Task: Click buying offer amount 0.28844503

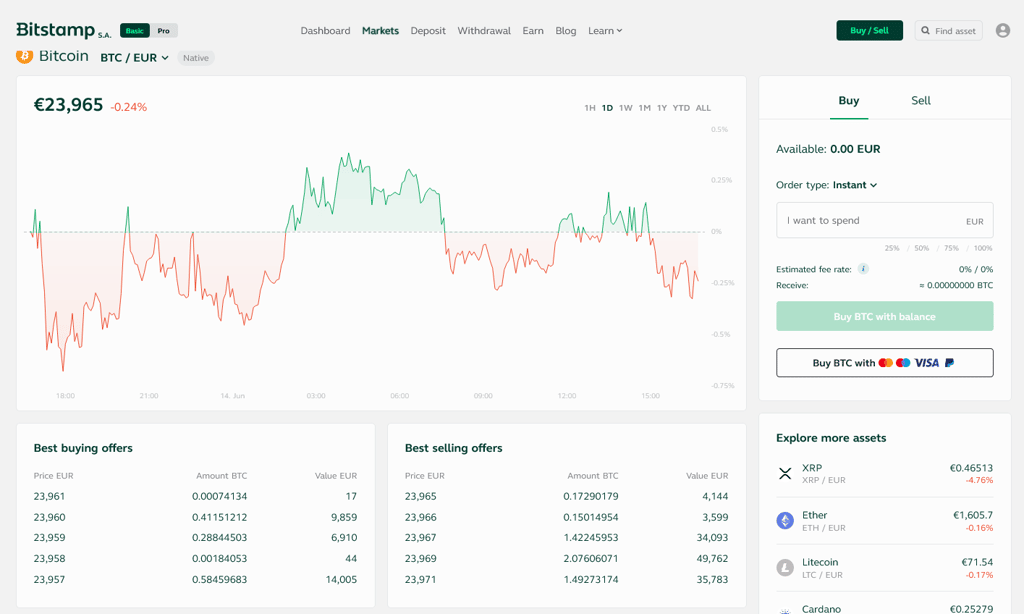Action: 219,538
